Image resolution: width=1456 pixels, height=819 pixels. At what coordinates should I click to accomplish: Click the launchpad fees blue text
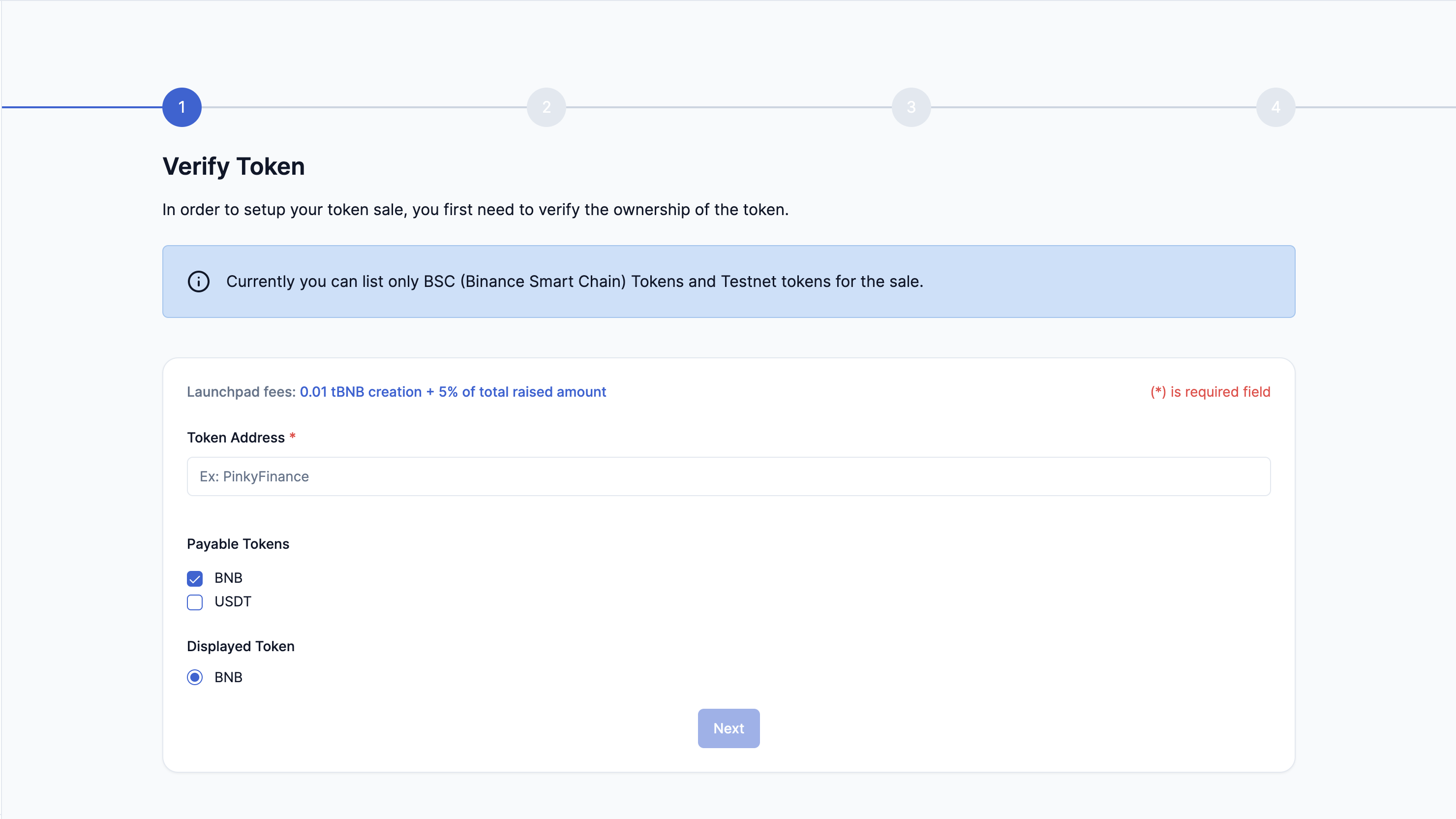(x=453, y=391)
